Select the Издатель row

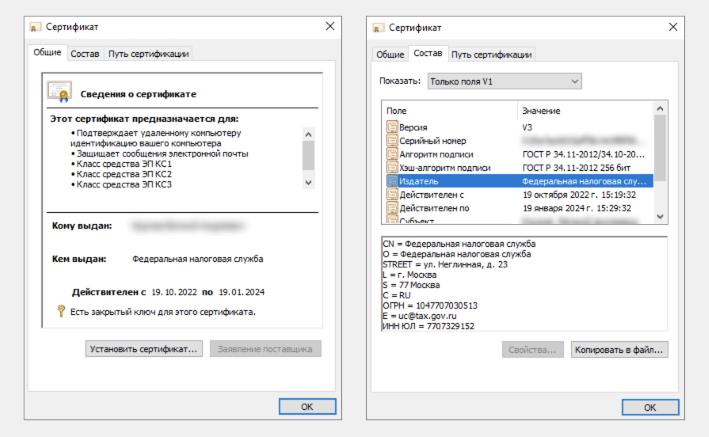pyautogui.click(x=520, y=181)
